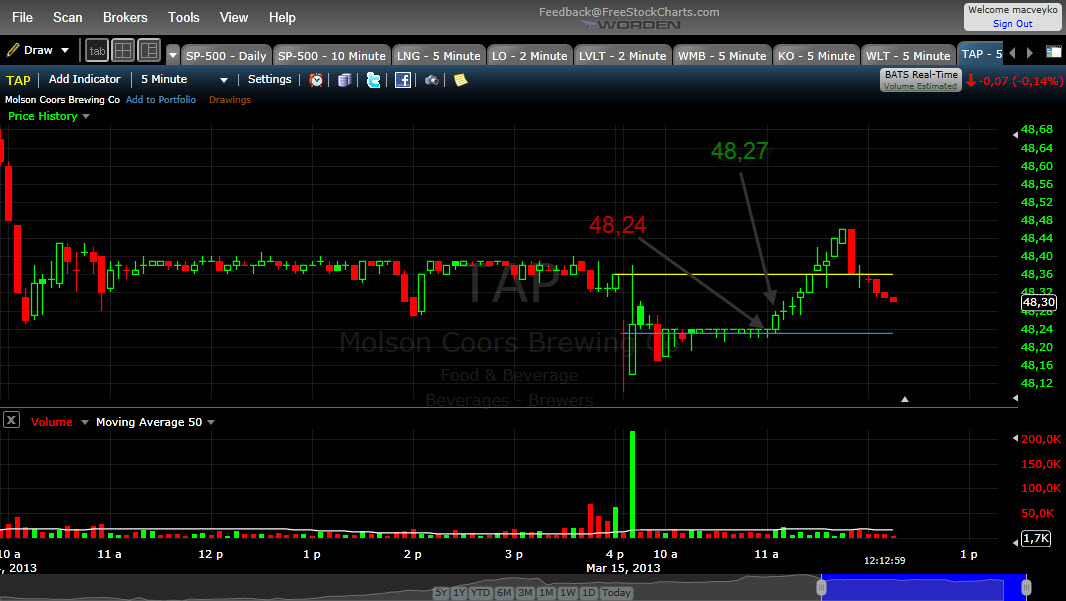The image size is (1066, 601).
Task: Open chart Settings
Action: pyautogui.click(x=269, y=80)
